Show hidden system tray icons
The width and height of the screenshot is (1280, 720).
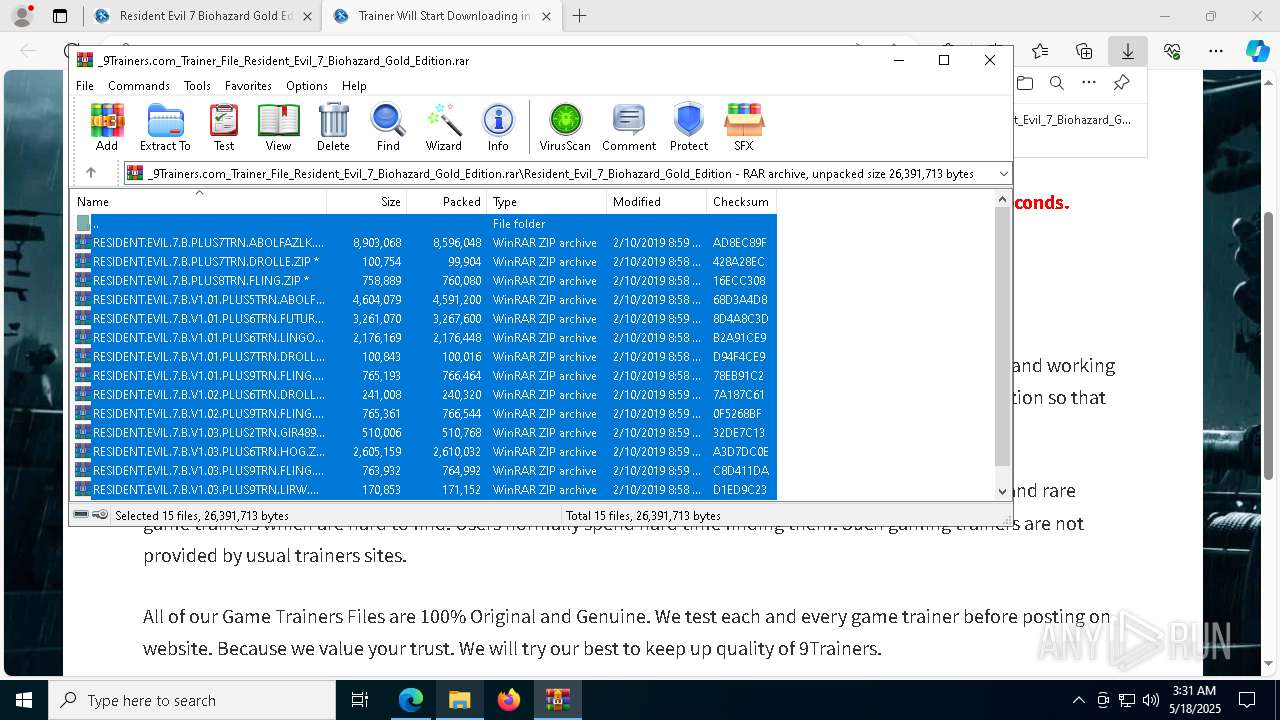[x=1078, y=700]
